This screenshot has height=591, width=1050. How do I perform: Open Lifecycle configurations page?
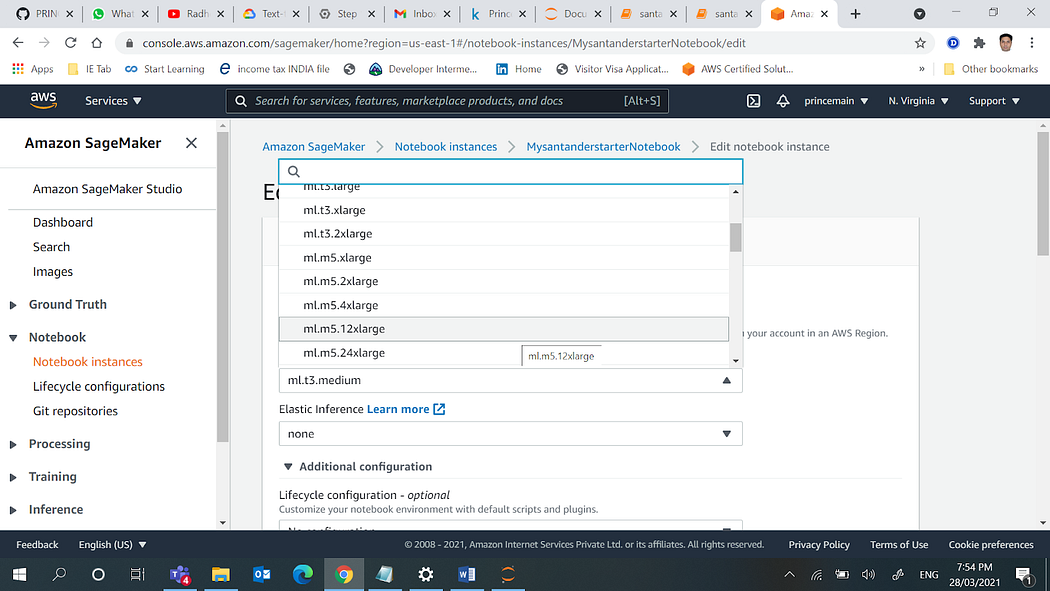pos(98,386)
